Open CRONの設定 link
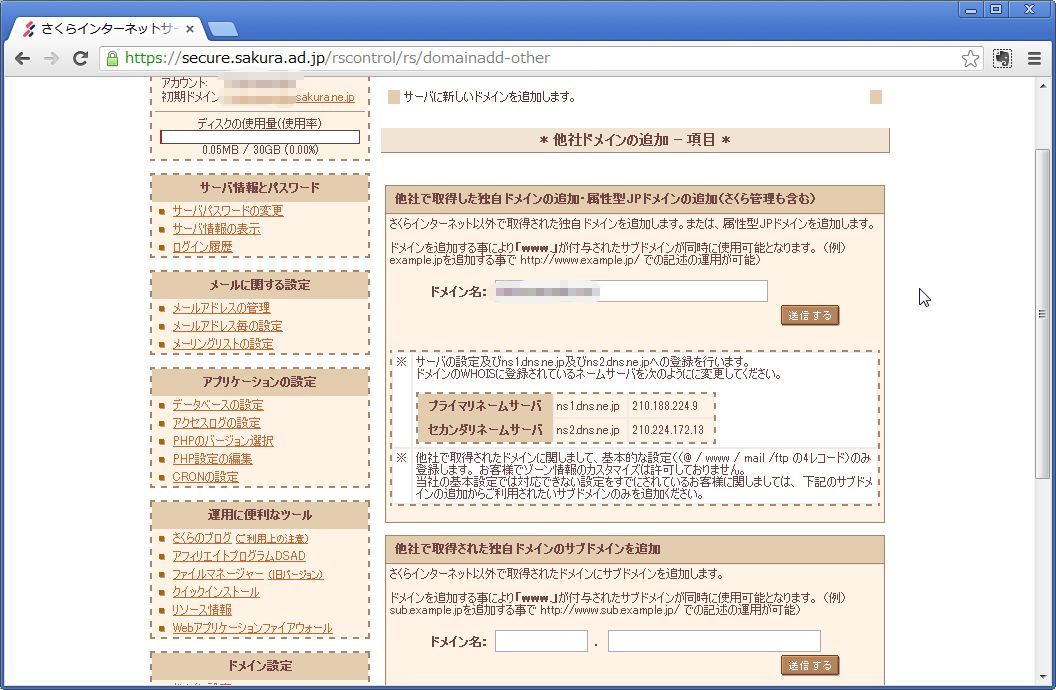The height and width of the screenshot is (690, 1056). [x=205, y=477]
